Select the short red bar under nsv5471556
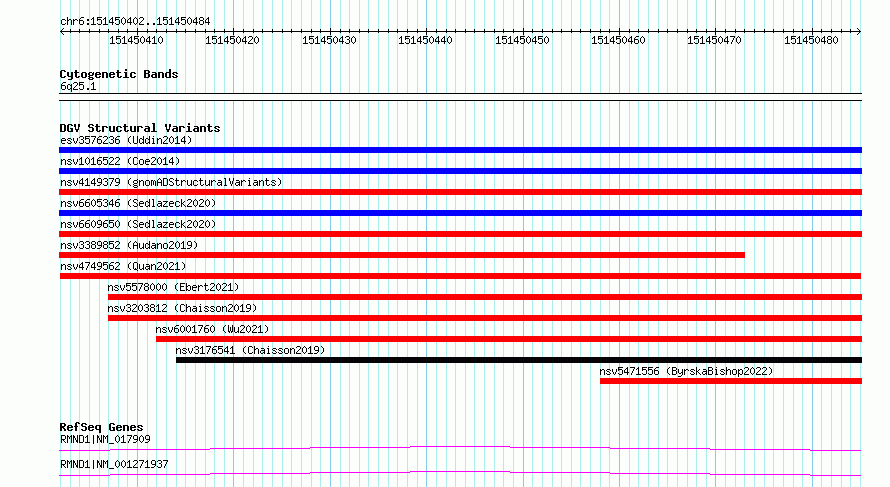This screenshot has width=890, height=487. [731, 381]
